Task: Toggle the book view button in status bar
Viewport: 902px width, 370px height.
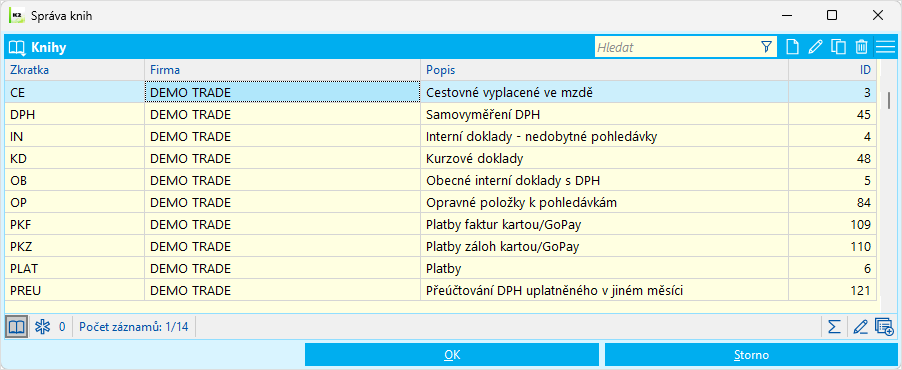Action: pos(17,327)
